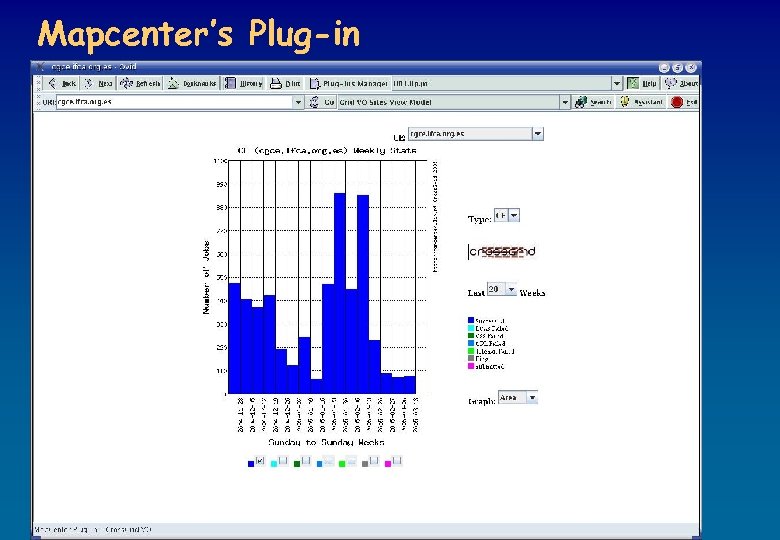
Task: Go back with the Back toolbar button
Action: pos(61,84)
